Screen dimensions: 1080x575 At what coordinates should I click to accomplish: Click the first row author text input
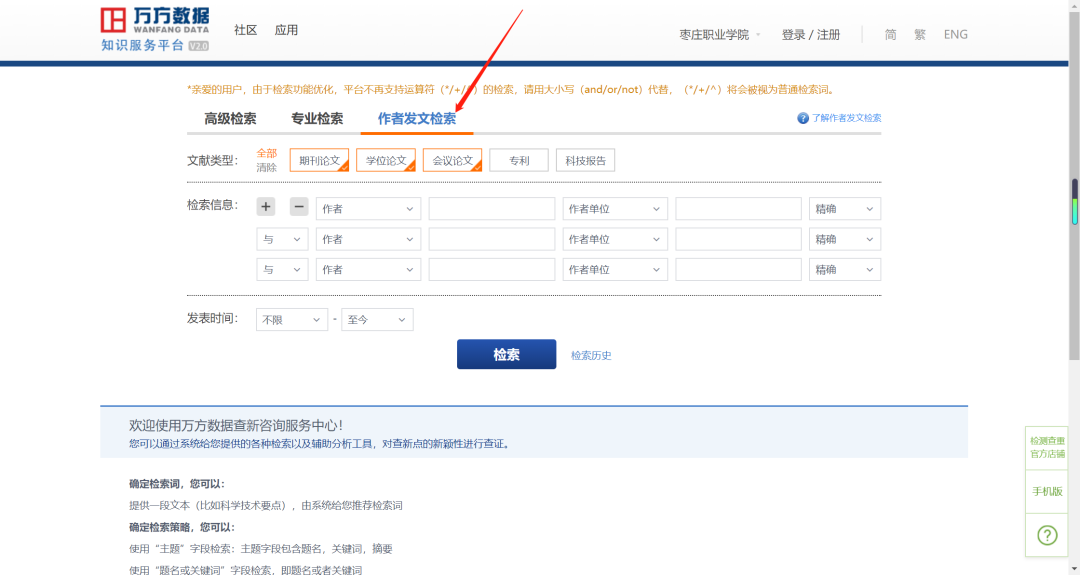pyautogui.click(x=492, y=209)
